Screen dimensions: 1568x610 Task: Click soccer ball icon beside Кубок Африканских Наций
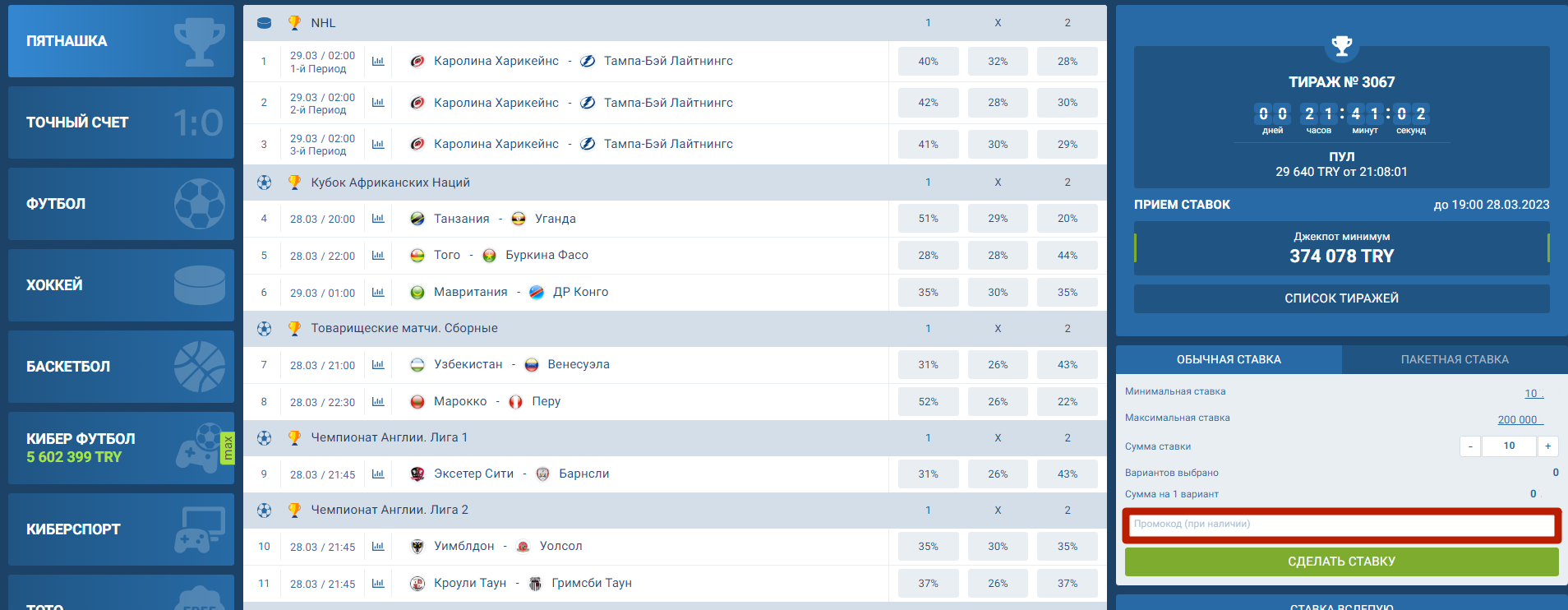264,183
